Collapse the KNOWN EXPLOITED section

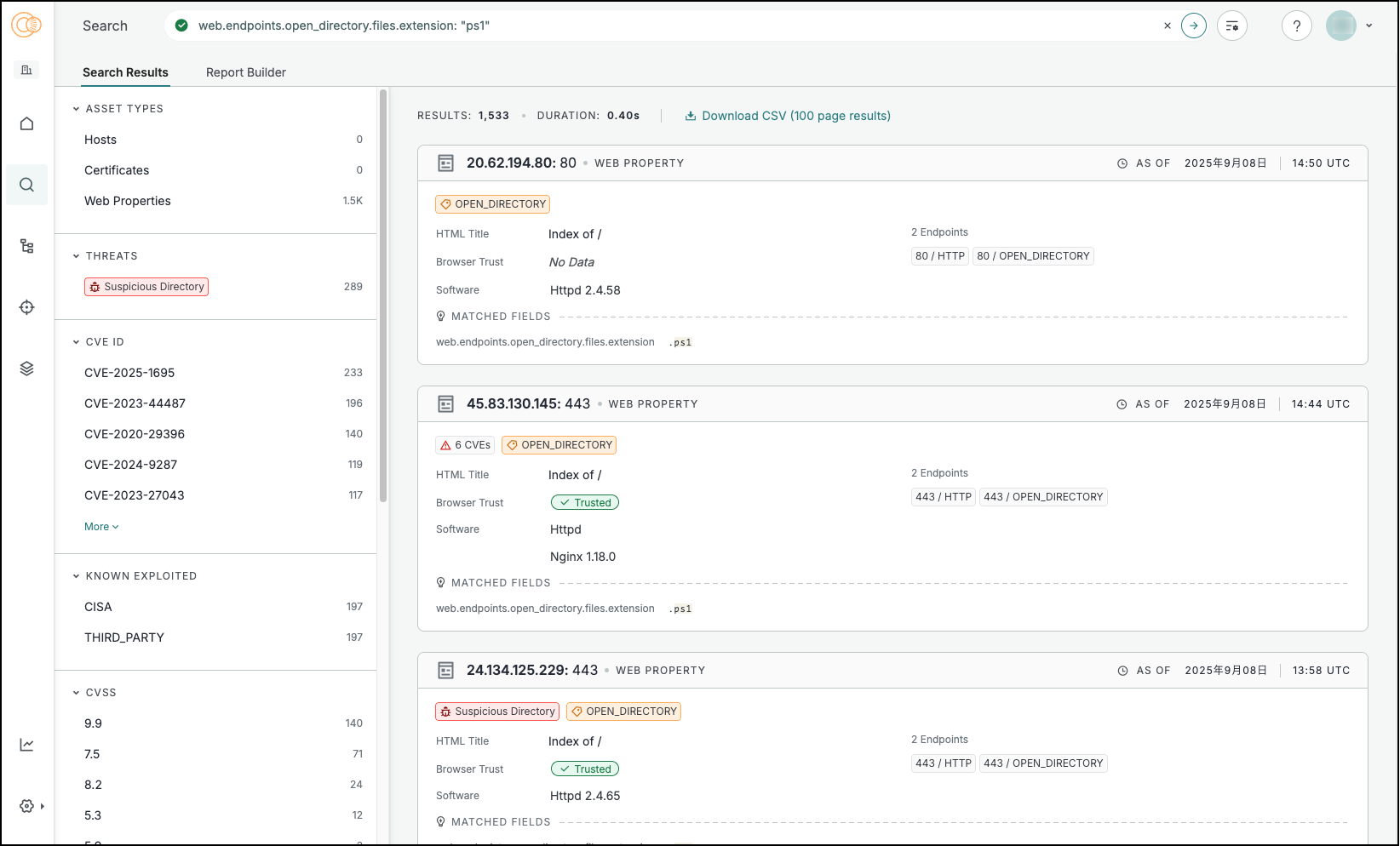pos(76,576)
